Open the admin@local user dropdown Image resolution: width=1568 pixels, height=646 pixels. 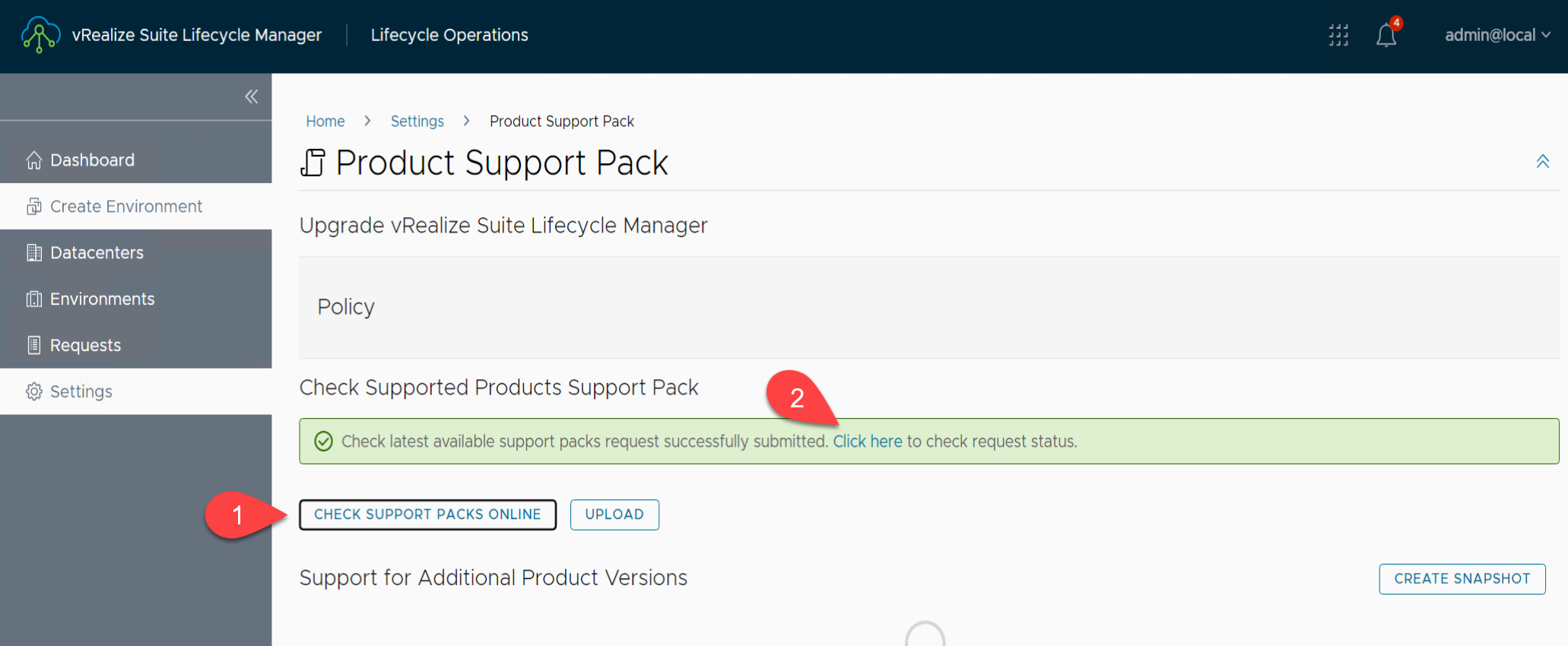click(x=1497, y=35)
